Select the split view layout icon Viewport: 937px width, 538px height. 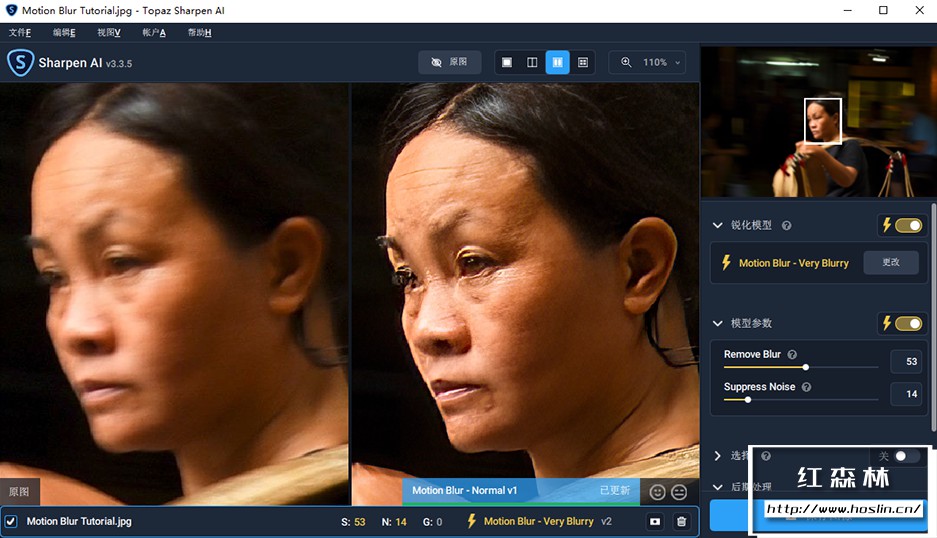[532, 62]
